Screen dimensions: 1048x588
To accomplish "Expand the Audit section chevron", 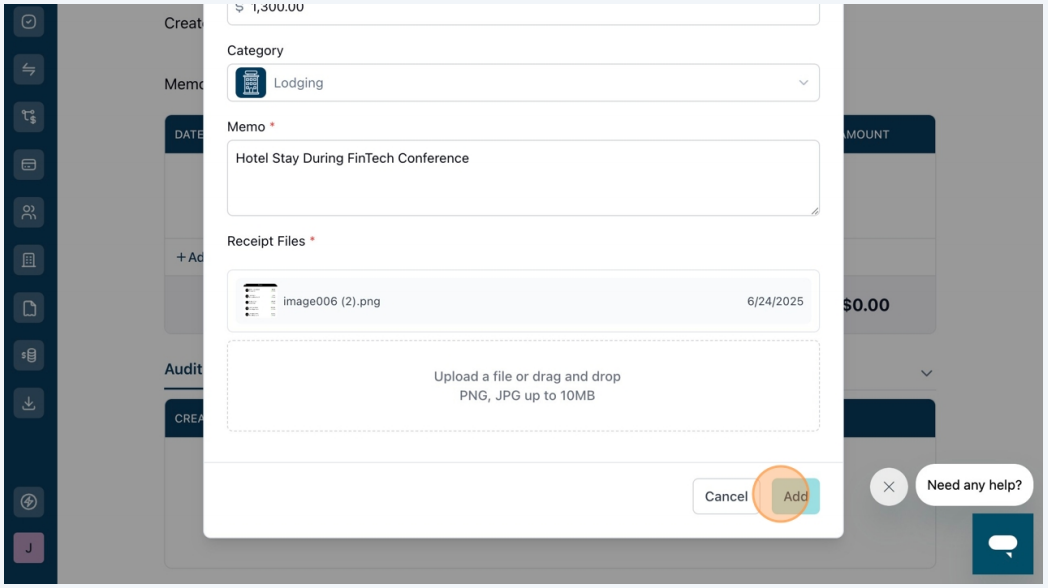I will coord(926,373).
